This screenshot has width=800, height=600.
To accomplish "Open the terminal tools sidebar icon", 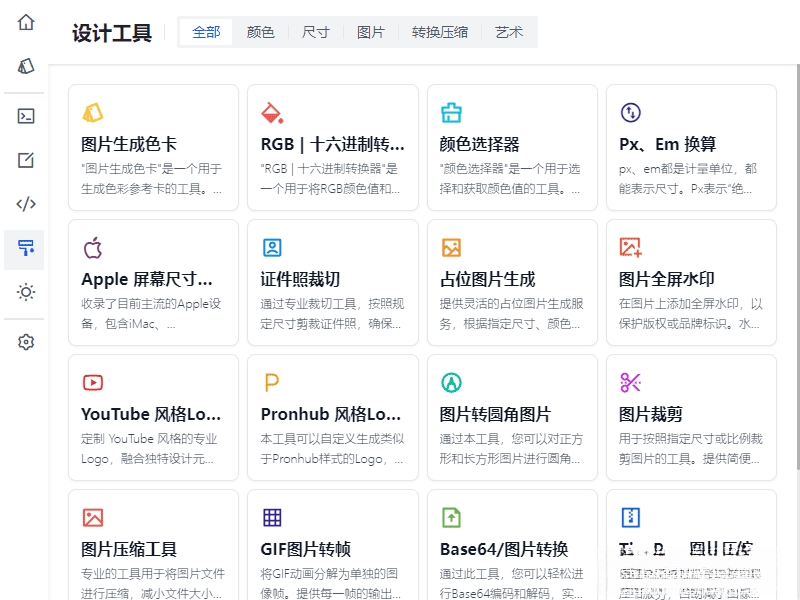I will click(26, 116).
